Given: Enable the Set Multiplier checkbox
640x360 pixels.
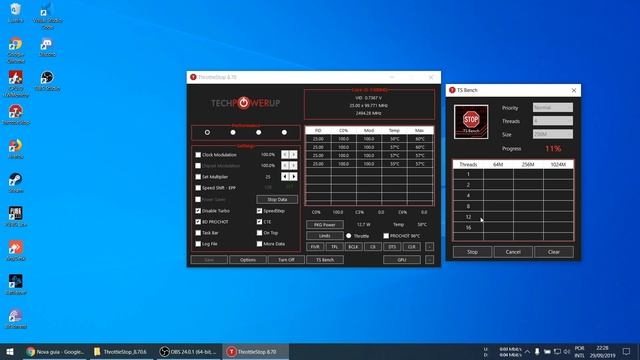Looking at the screenshot, I should pyautogui.click(x=198, y=177).
